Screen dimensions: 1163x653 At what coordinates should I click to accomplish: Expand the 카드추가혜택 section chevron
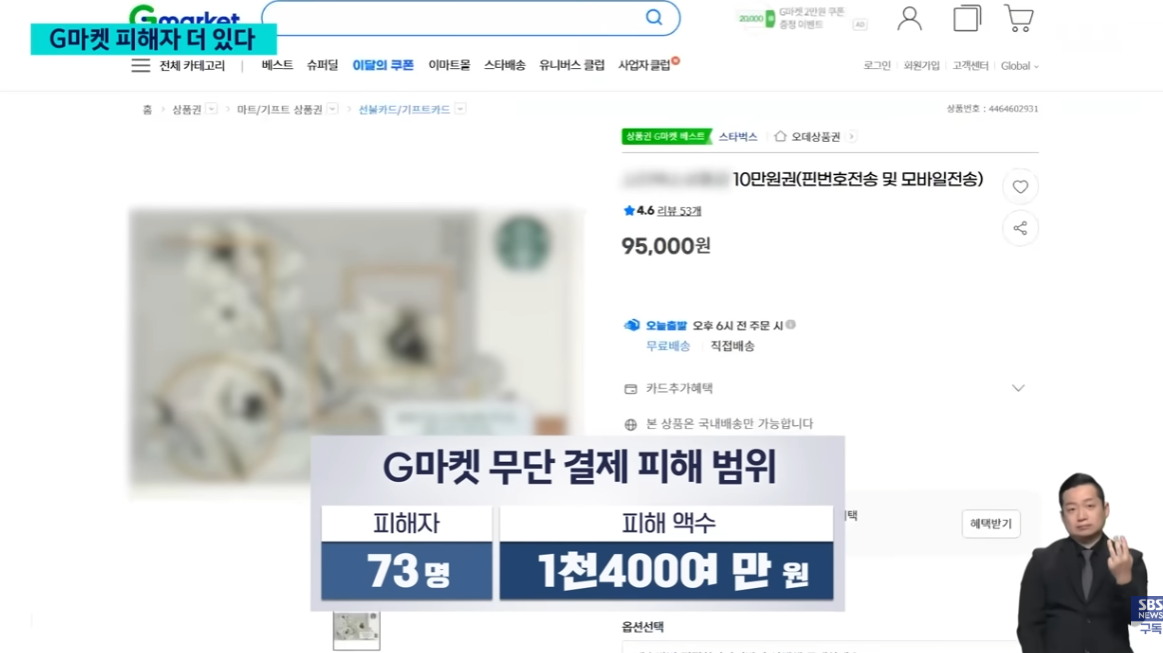pyautogui.click(x=1018, y=388)
